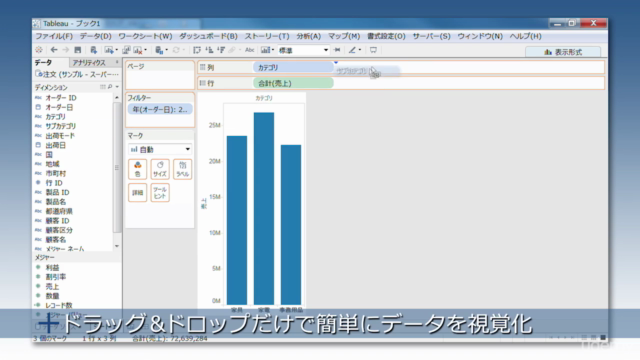Click the detail mark card button
Viewport: 640px width, 360px height.
(x=138, y=192)
